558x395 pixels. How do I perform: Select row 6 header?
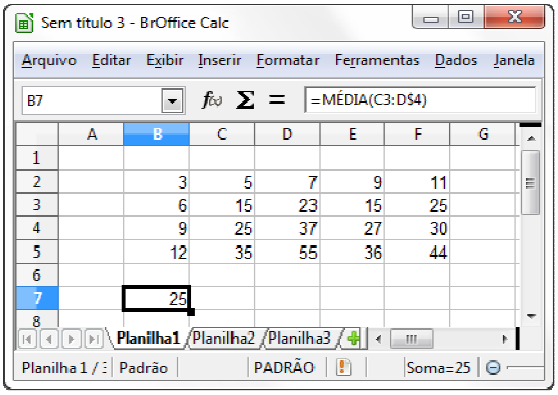tap(37, 275)
